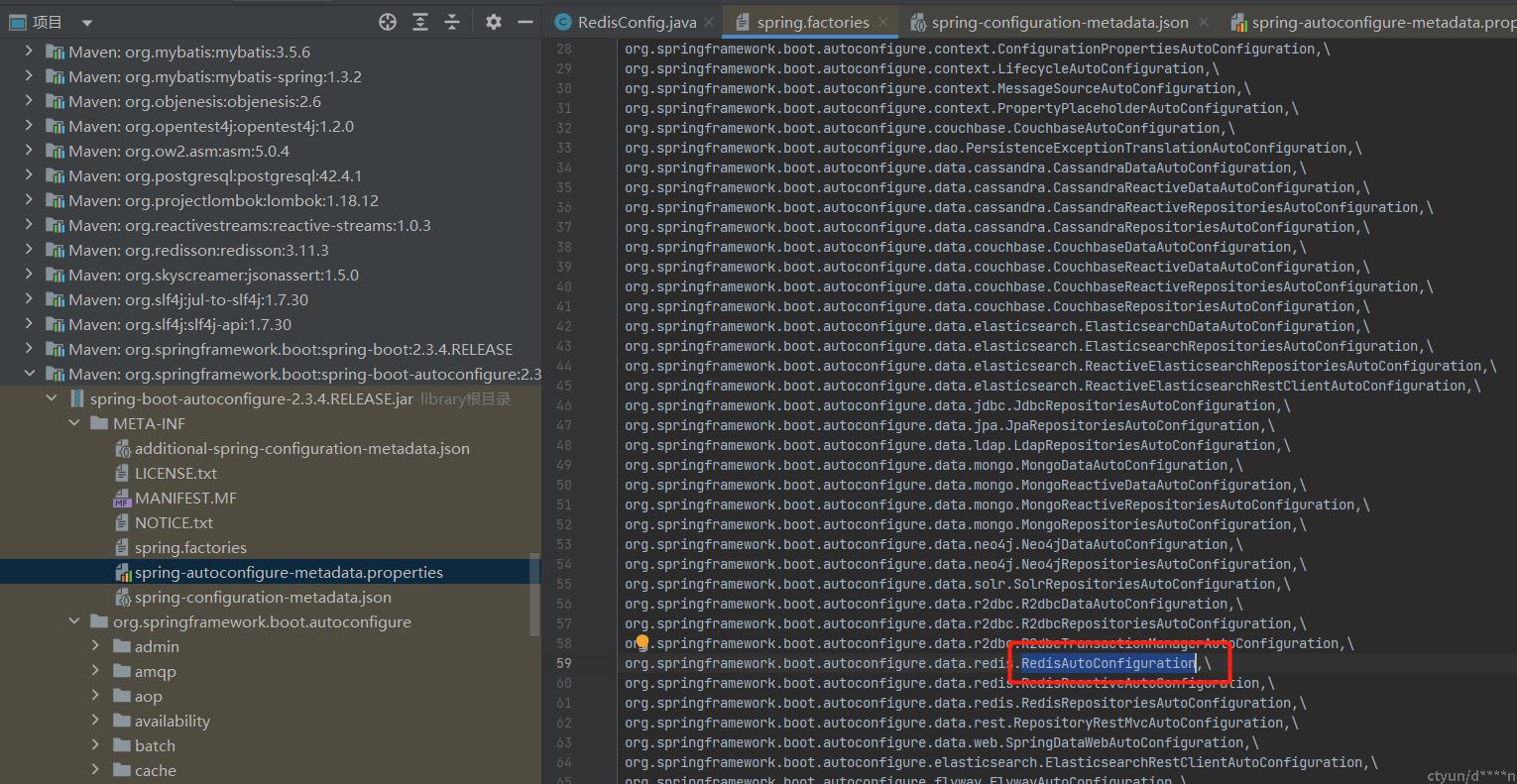The width and height of the screenshot is (1517, 784).
Task: Select spring-configuration-metadata.json in tree
Action: click(263, 597)
